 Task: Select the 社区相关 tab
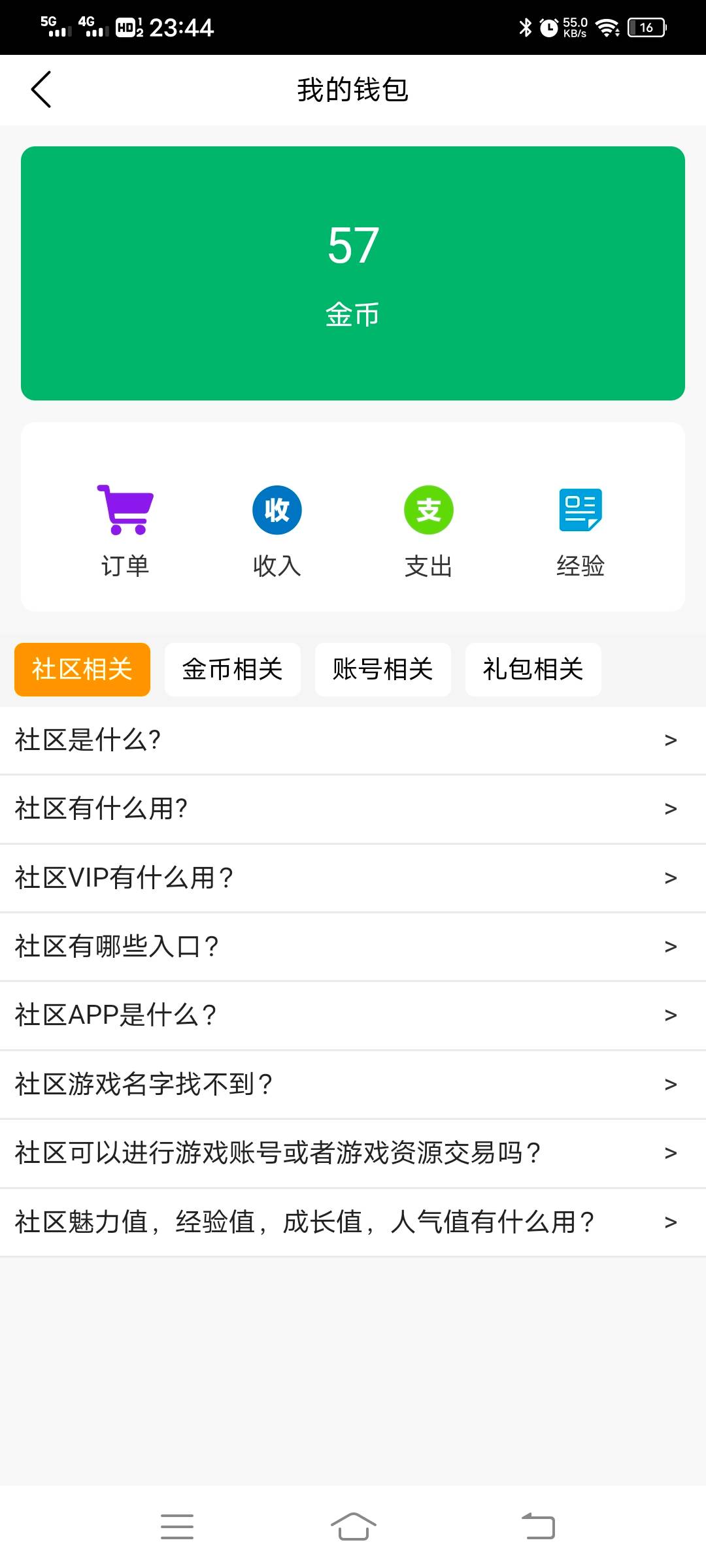[82, 669]
